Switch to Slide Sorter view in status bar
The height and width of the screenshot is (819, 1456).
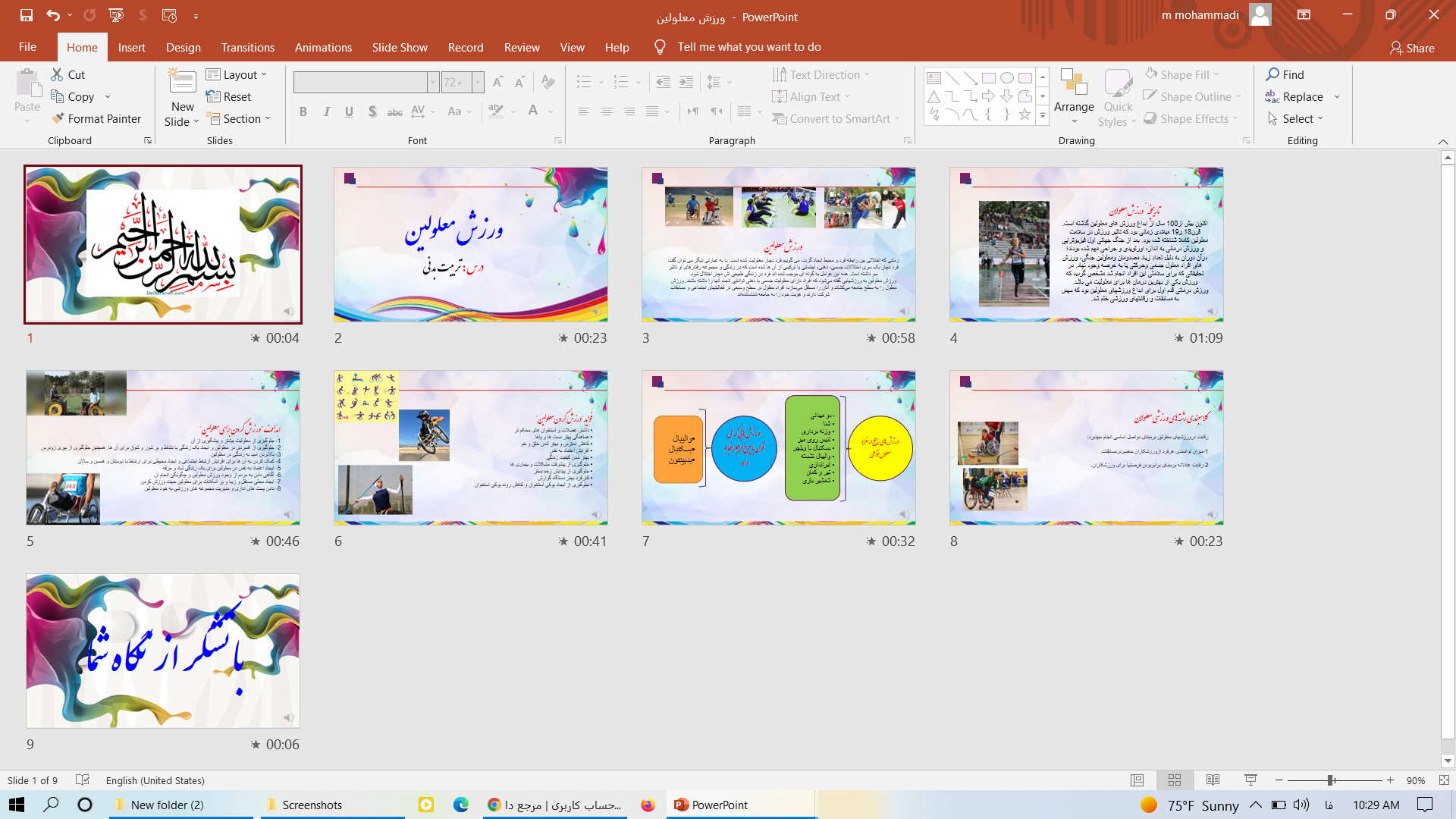[1175, 780]
